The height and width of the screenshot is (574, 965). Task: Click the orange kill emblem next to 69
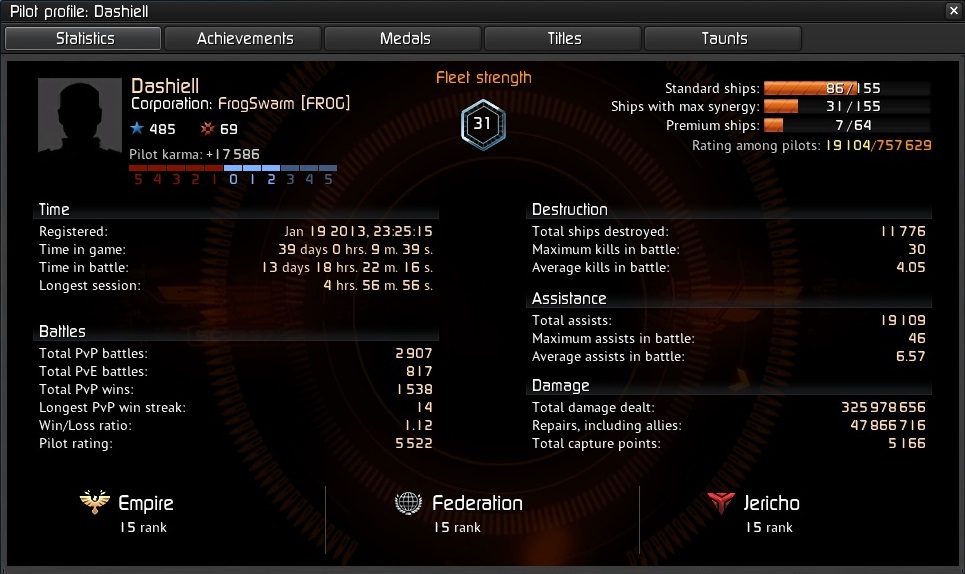tap(207, 128)
